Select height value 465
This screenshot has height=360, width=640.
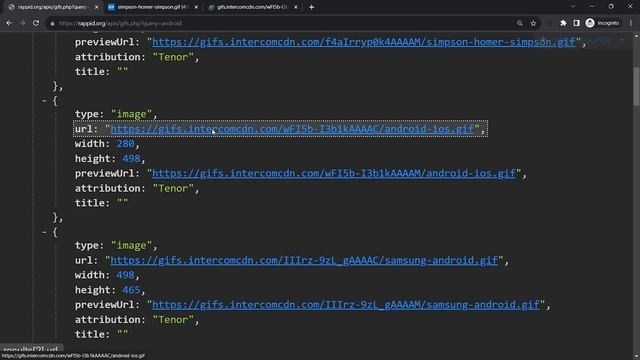click(x=131, y=290)
